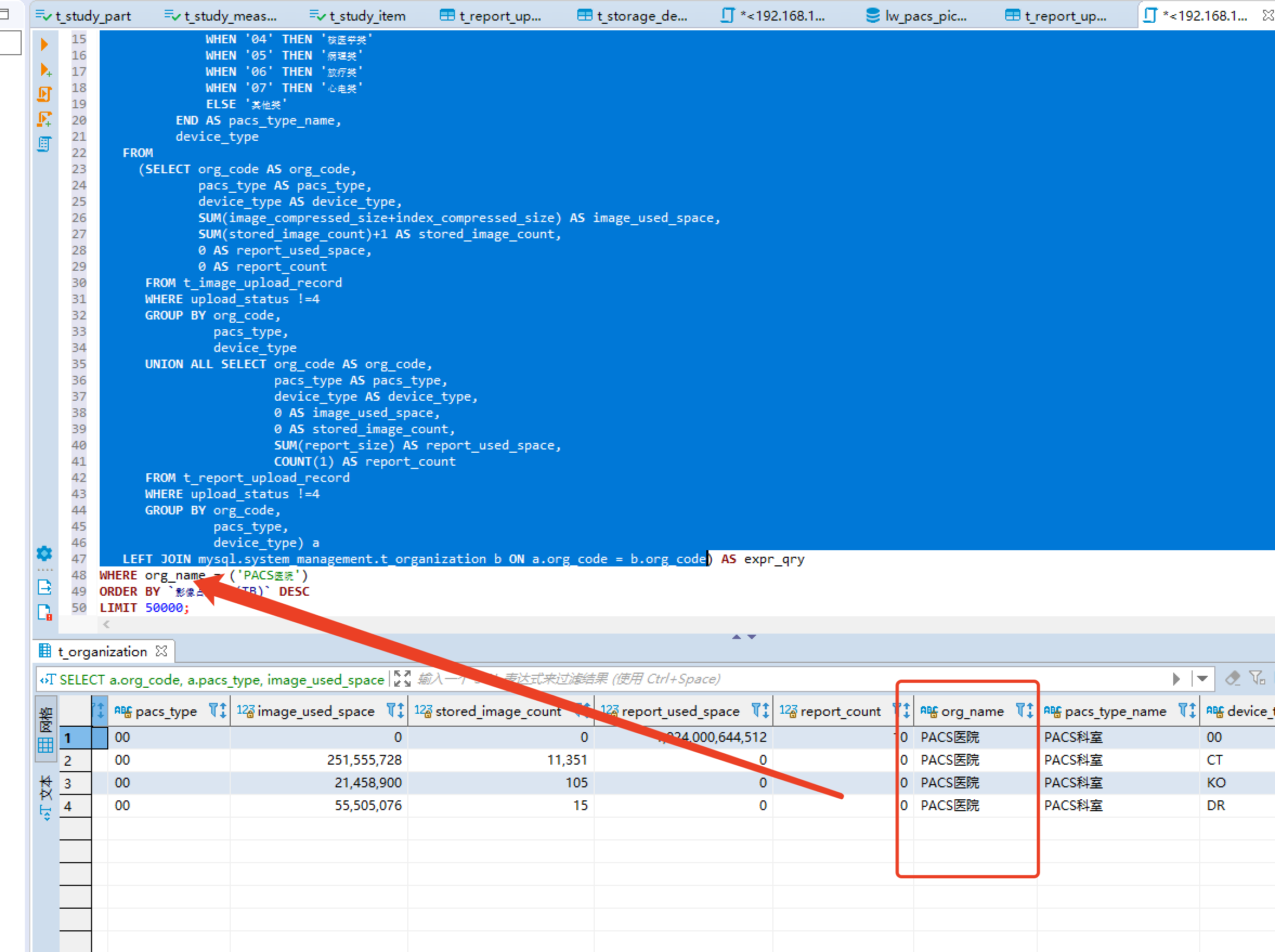Select the device type cell KO
The height and width of the screenshot is (952, 1275).
[x=1238, y=783]
